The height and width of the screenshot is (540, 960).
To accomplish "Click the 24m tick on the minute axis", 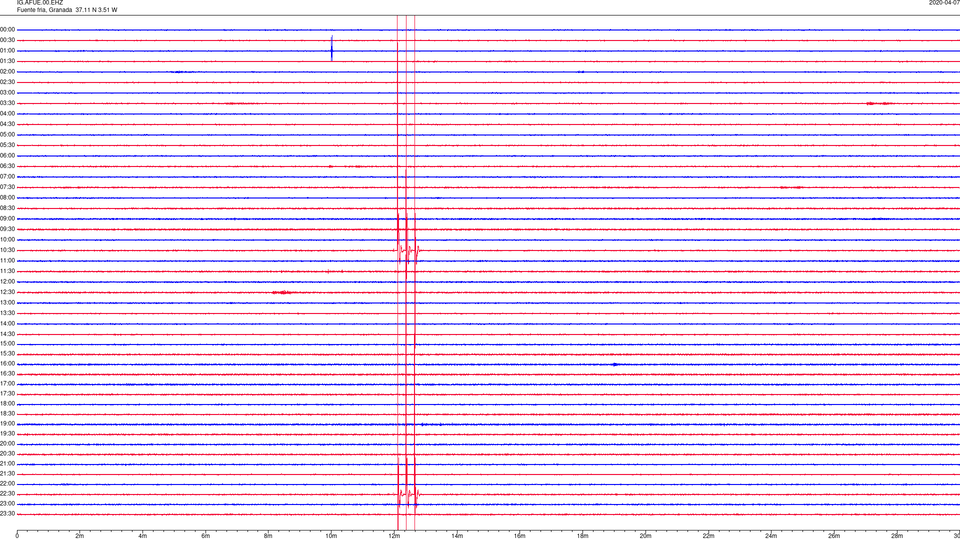I will click(x=771, y=536).
